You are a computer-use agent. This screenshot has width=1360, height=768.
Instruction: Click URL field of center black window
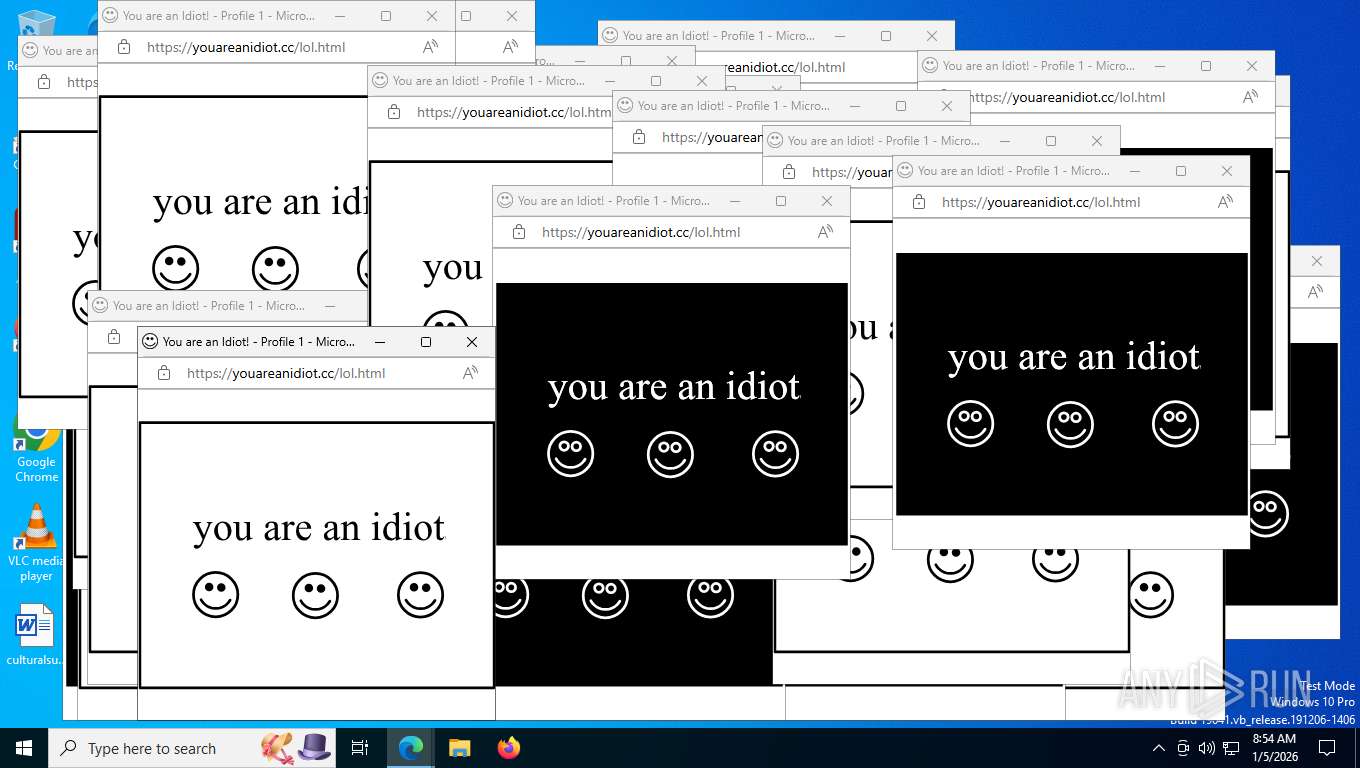(641, 232)
